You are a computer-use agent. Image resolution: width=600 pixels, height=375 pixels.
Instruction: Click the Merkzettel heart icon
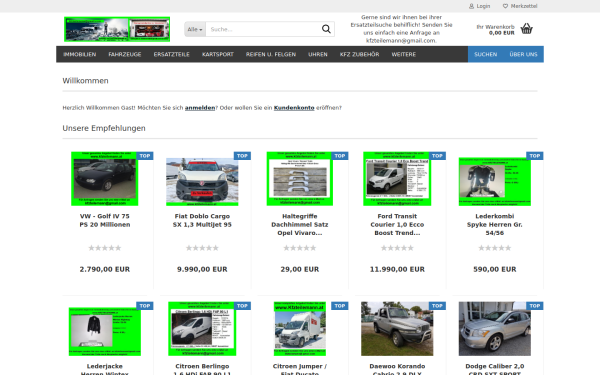click(505, 6)
